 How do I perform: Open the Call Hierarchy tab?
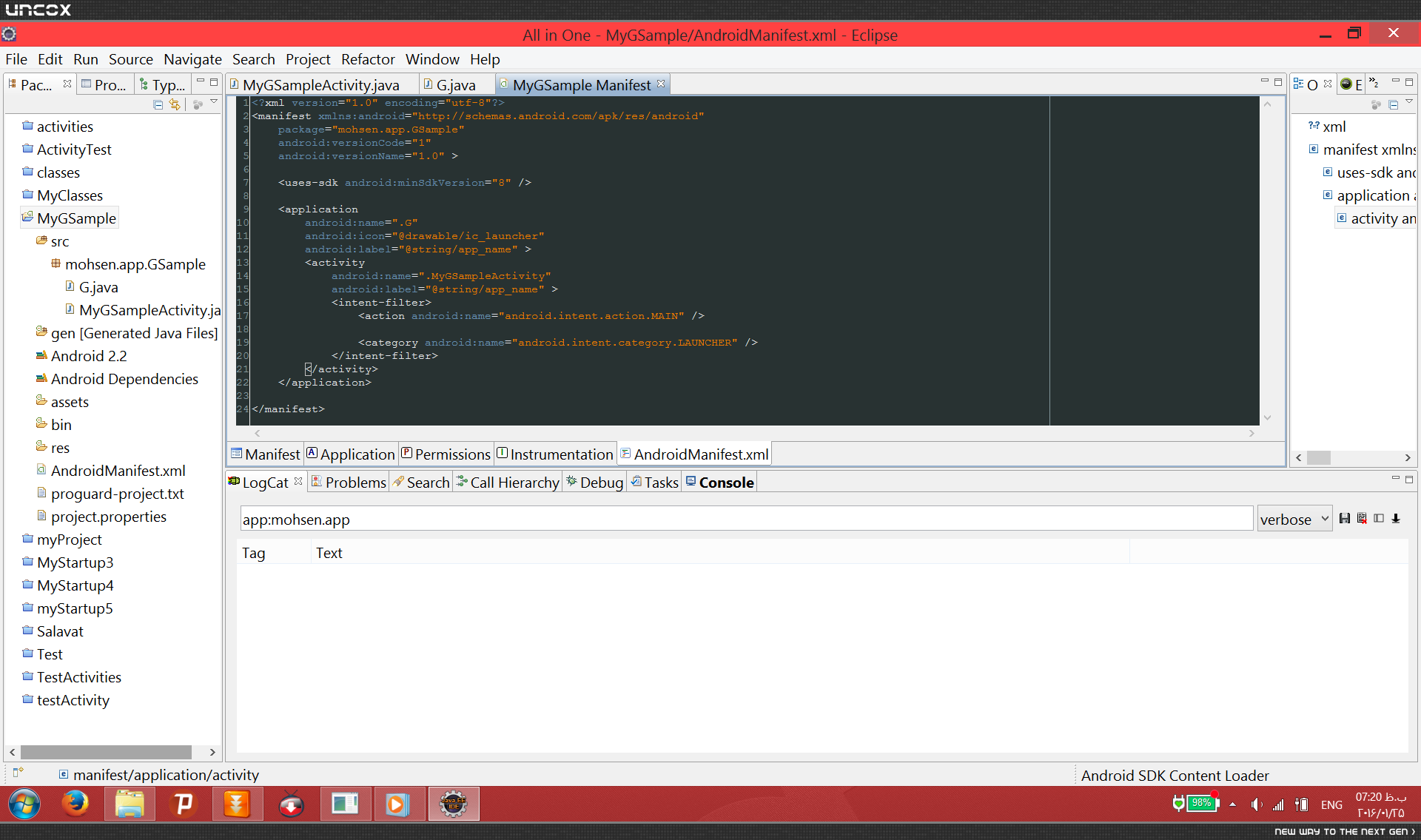pos(508,483)
